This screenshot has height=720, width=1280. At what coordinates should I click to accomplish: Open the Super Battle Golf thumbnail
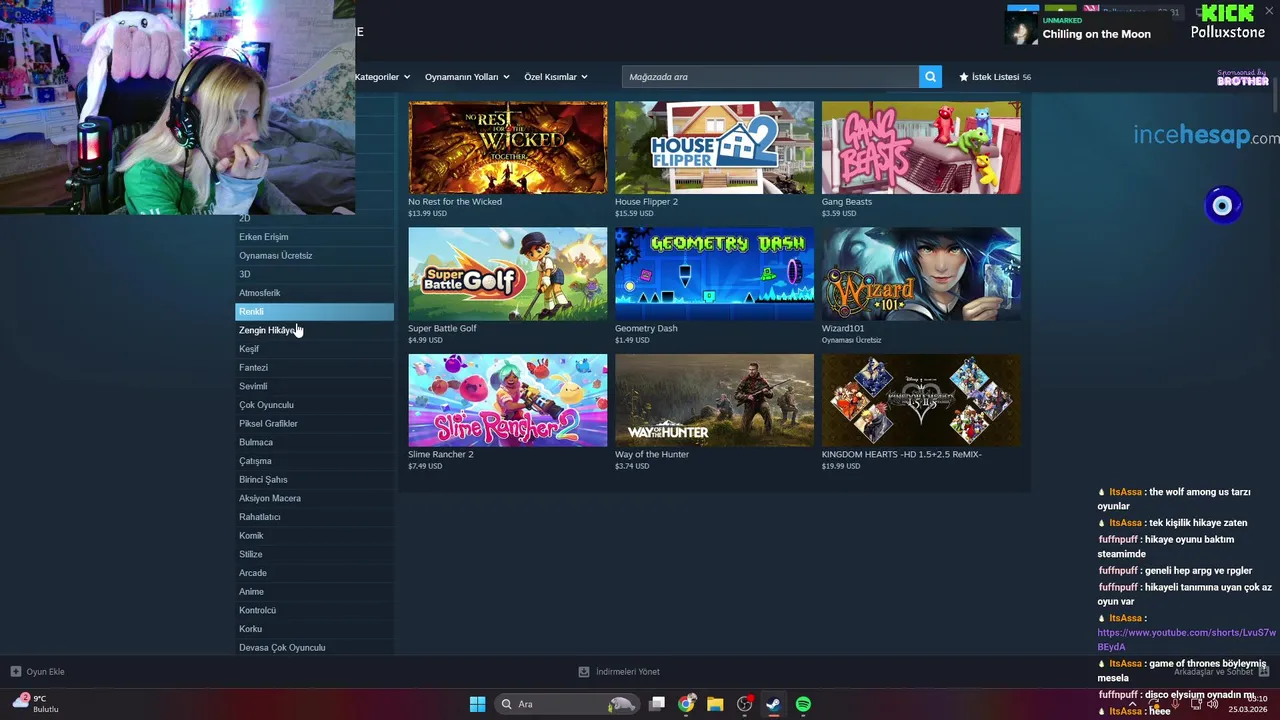click(x=507, y=274)
